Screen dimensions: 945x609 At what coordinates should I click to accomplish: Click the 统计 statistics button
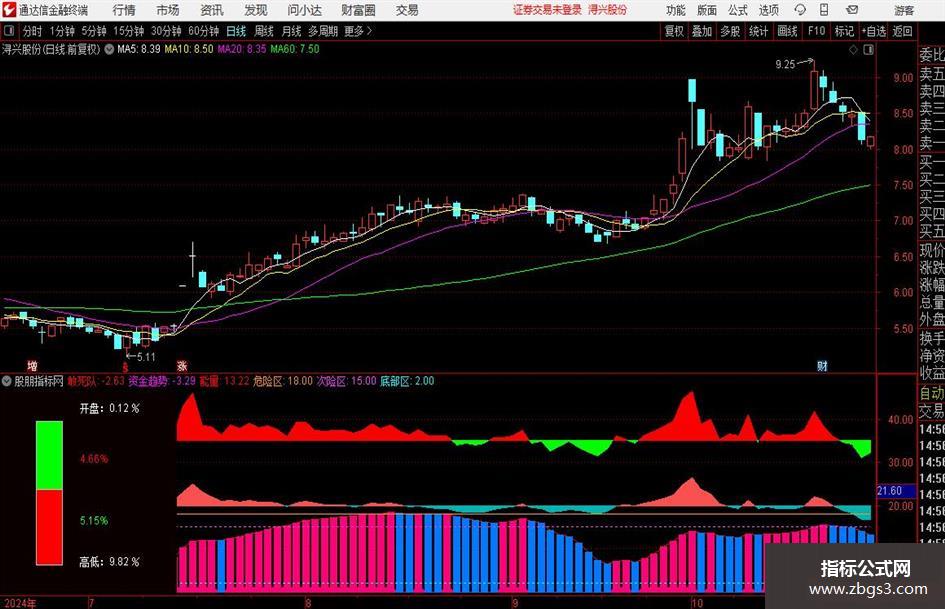758,31
